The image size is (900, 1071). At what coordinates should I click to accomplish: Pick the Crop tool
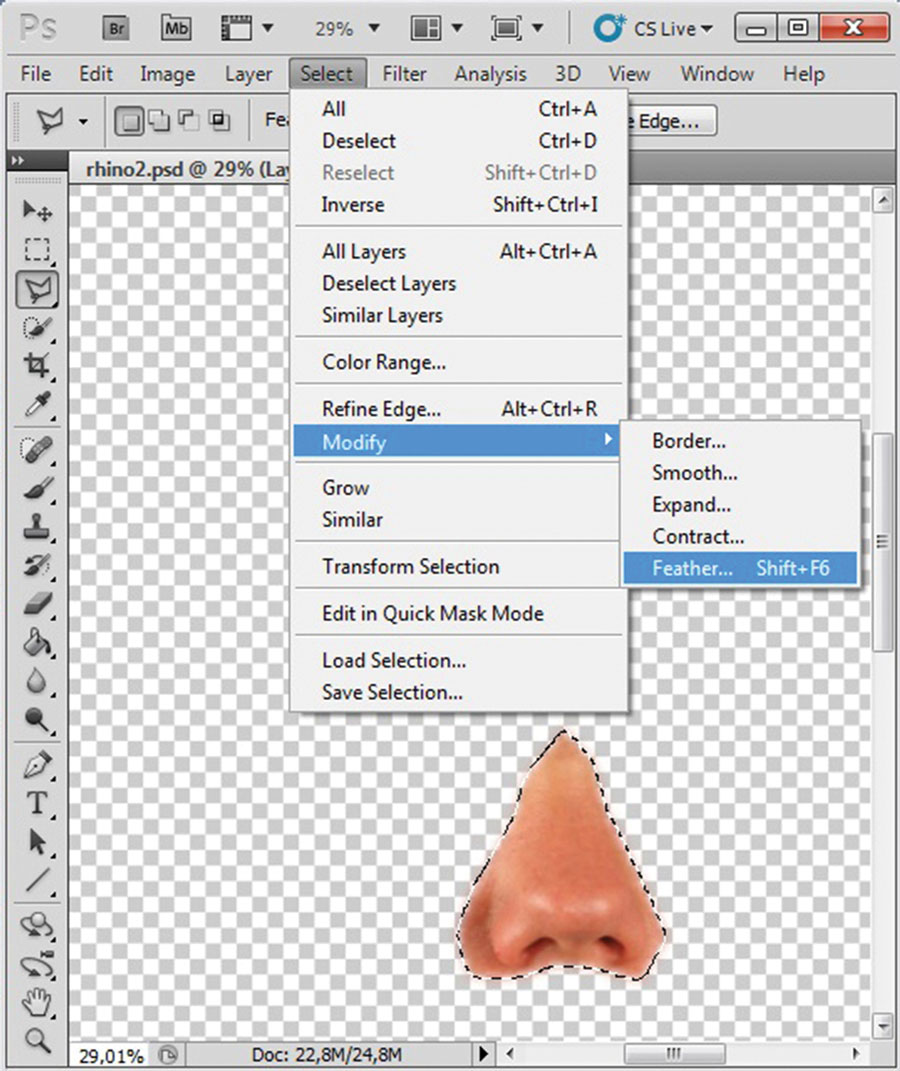[x=37, y=366]
